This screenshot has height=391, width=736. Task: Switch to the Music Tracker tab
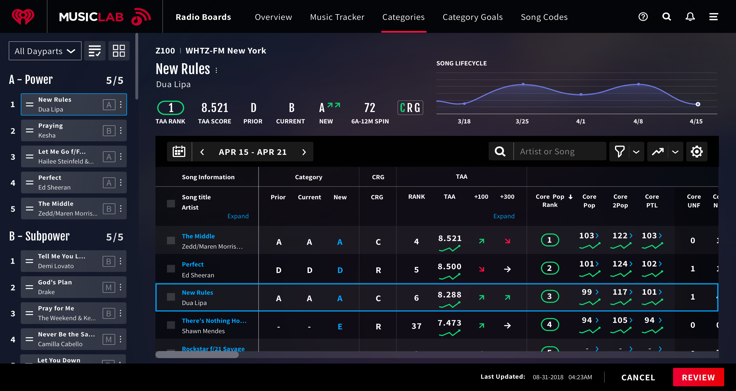pos(337,17)
